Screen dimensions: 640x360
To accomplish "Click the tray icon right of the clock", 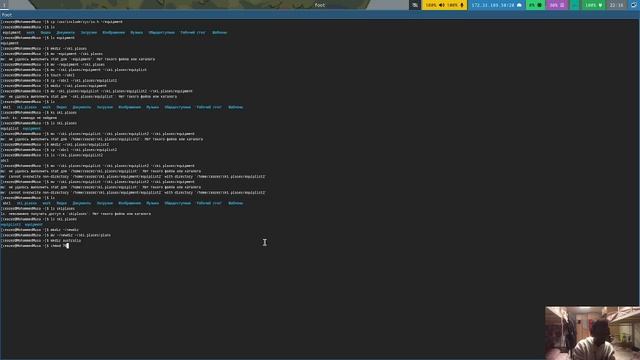I will pyautogui.click(x=634, y=5).
